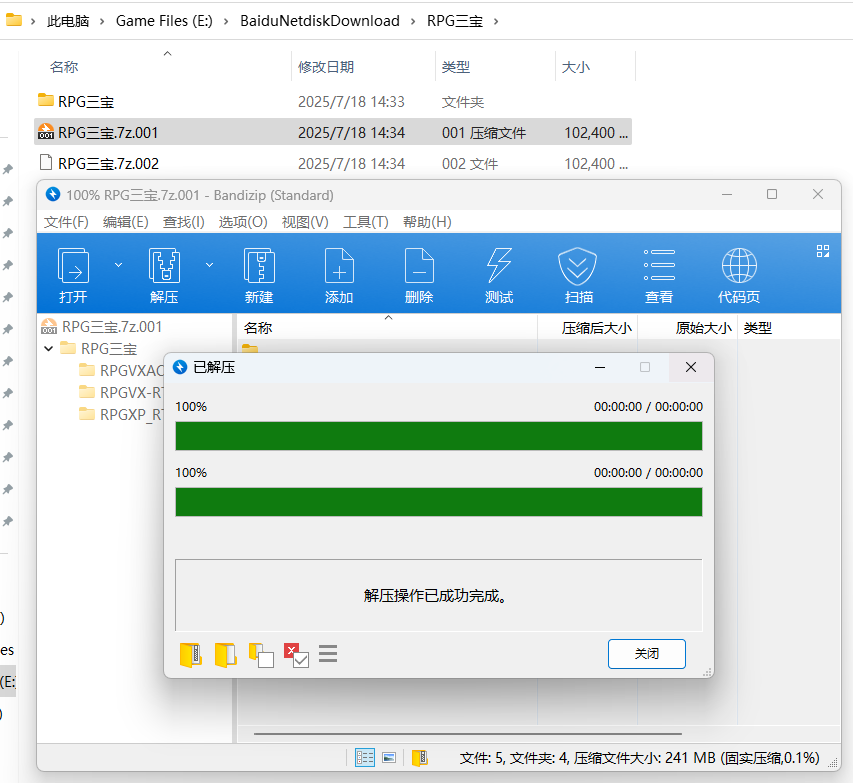
Task: Open the 文件(F) menu
Action: click(x=66, y=222)
